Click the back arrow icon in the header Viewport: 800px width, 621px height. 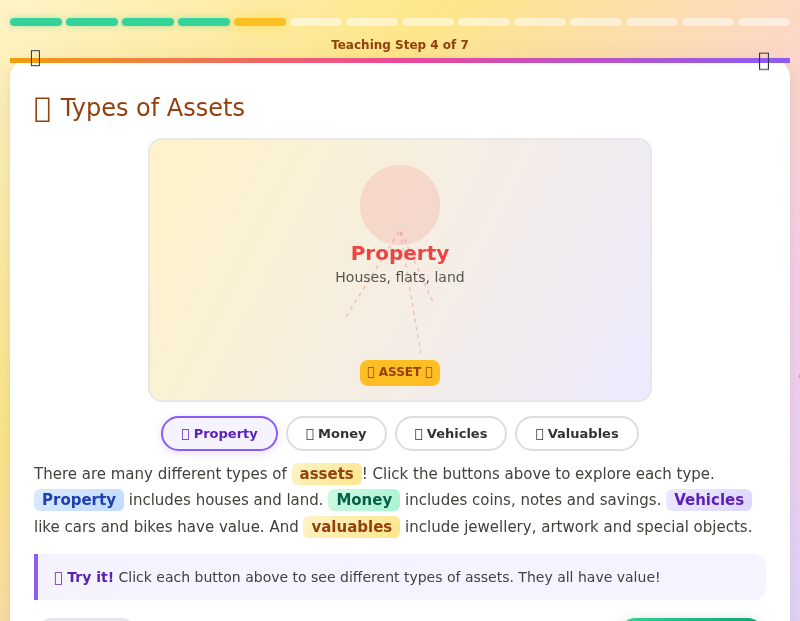pos(36,58)
